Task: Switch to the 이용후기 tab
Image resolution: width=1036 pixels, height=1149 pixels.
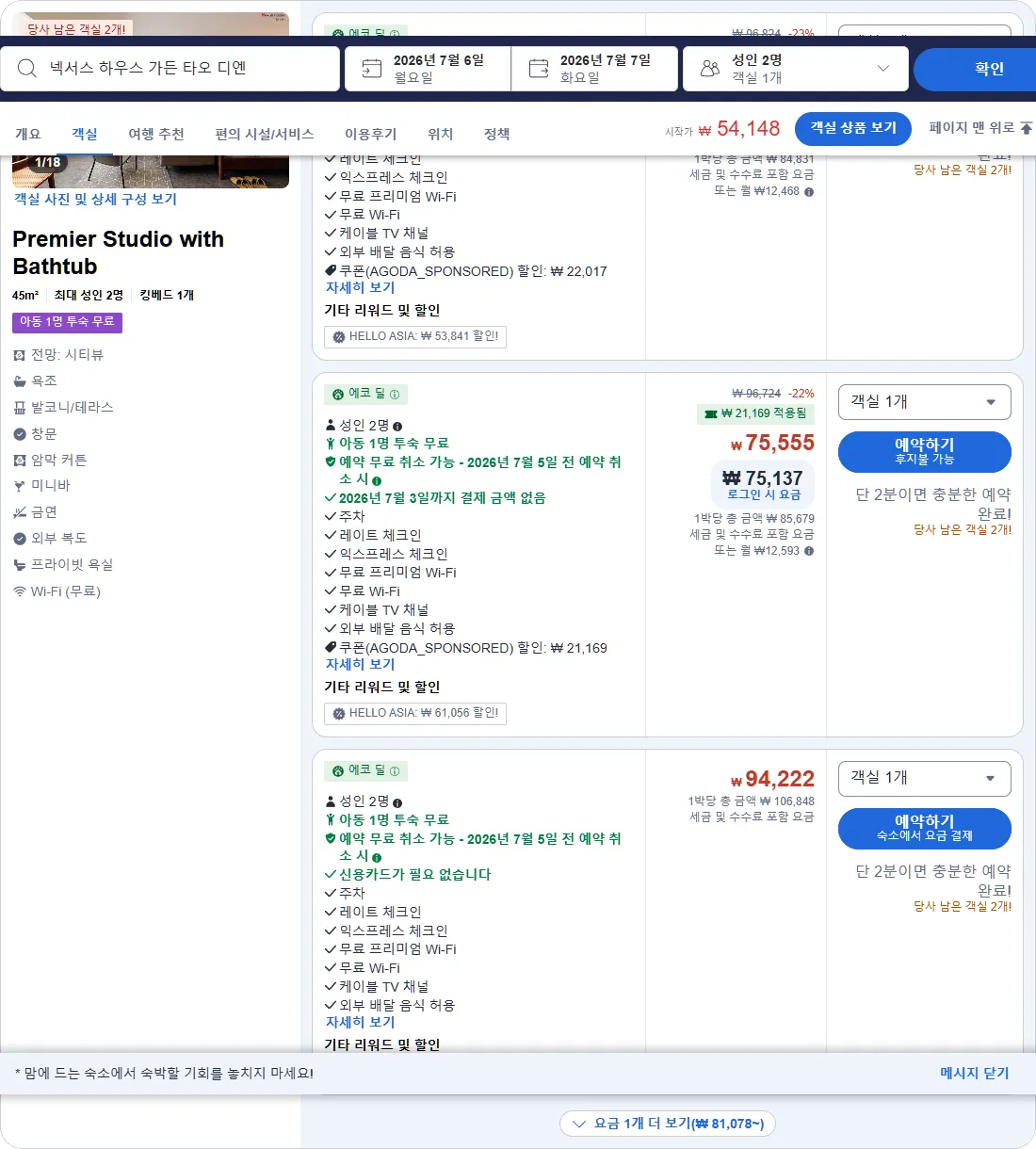Action: click(x=371, y=134)
